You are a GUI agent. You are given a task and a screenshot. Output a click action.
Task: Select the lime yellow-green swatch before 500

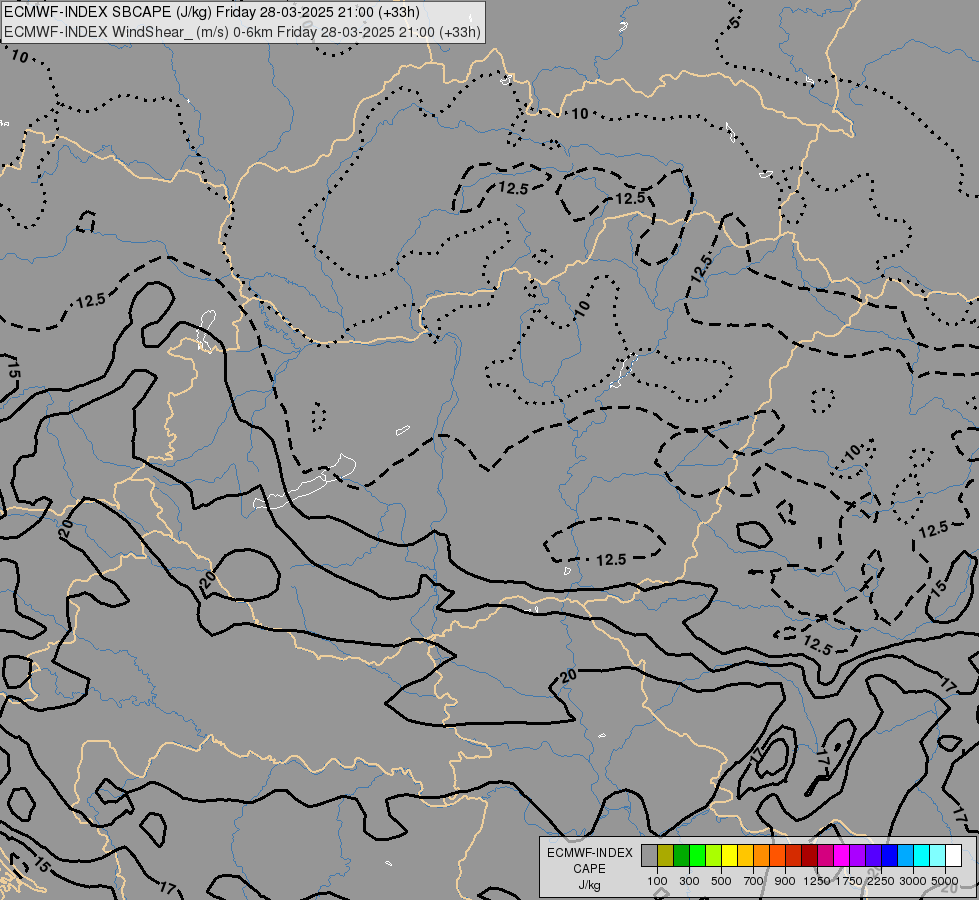pos(713,856)
